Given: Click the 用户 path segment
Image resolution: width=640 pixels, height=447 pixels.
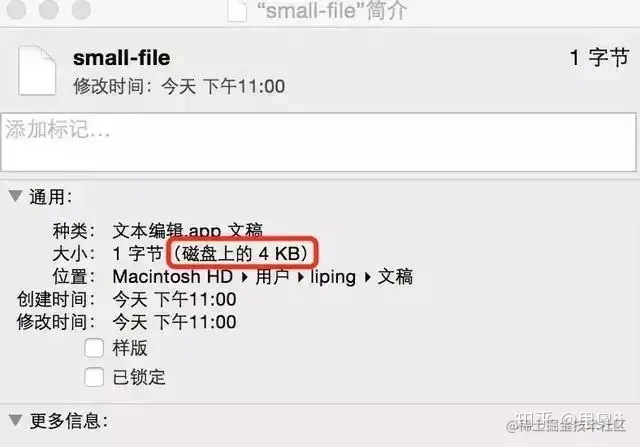Looking at the screenshot, I should [x=272, y=277].
